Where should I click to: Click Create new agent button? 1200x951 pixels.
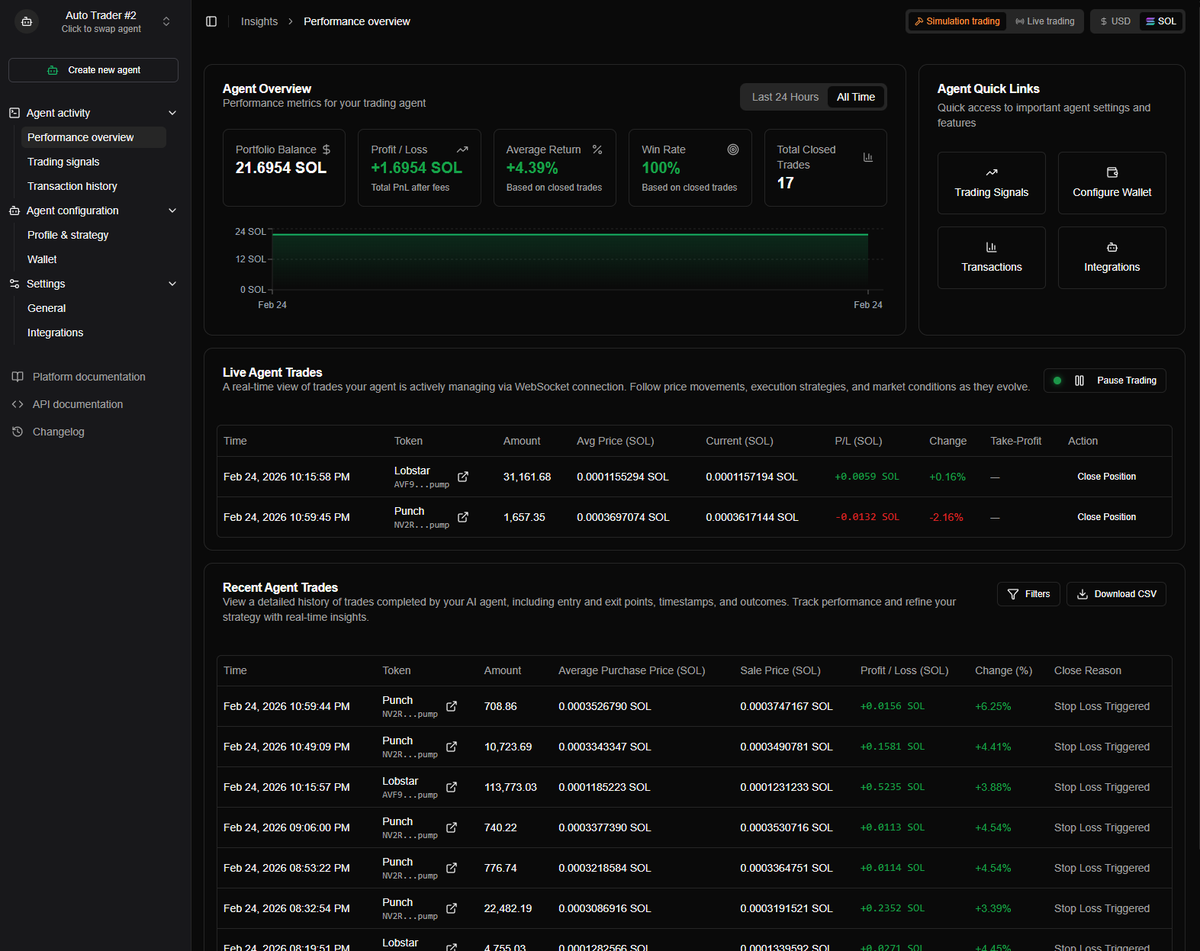93,70
